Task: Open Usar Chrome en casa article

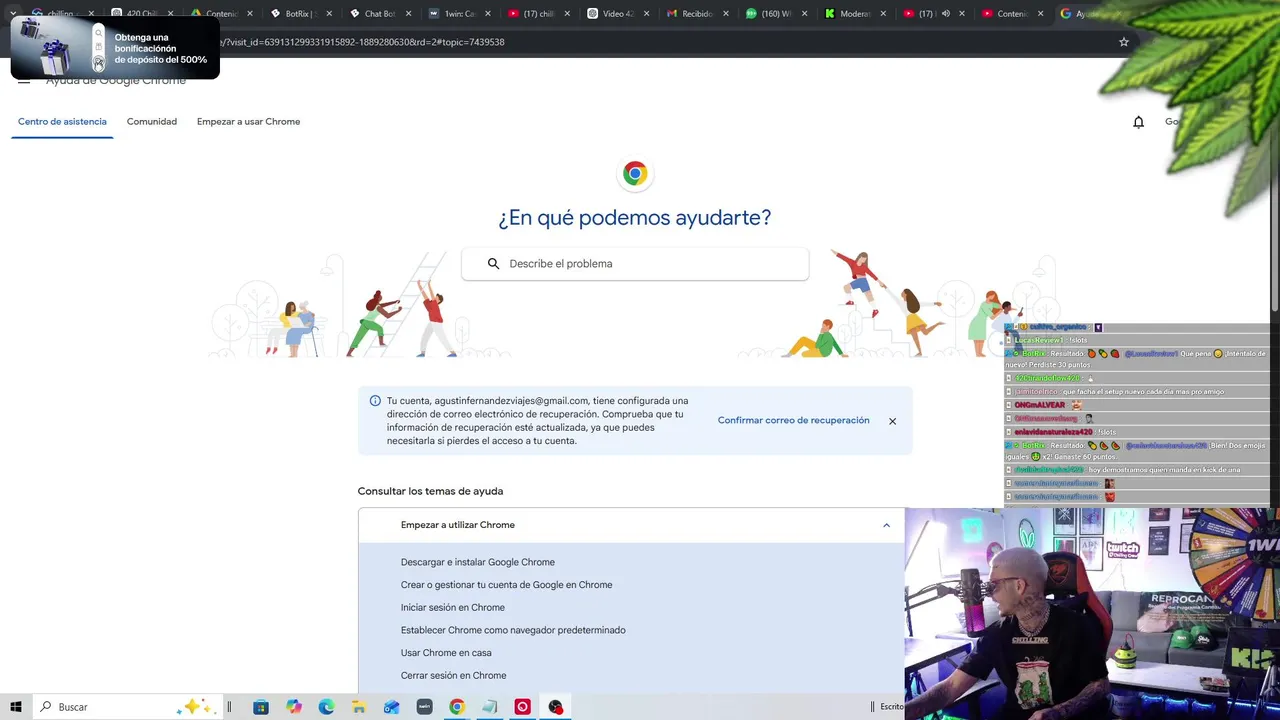Action: 446,653
